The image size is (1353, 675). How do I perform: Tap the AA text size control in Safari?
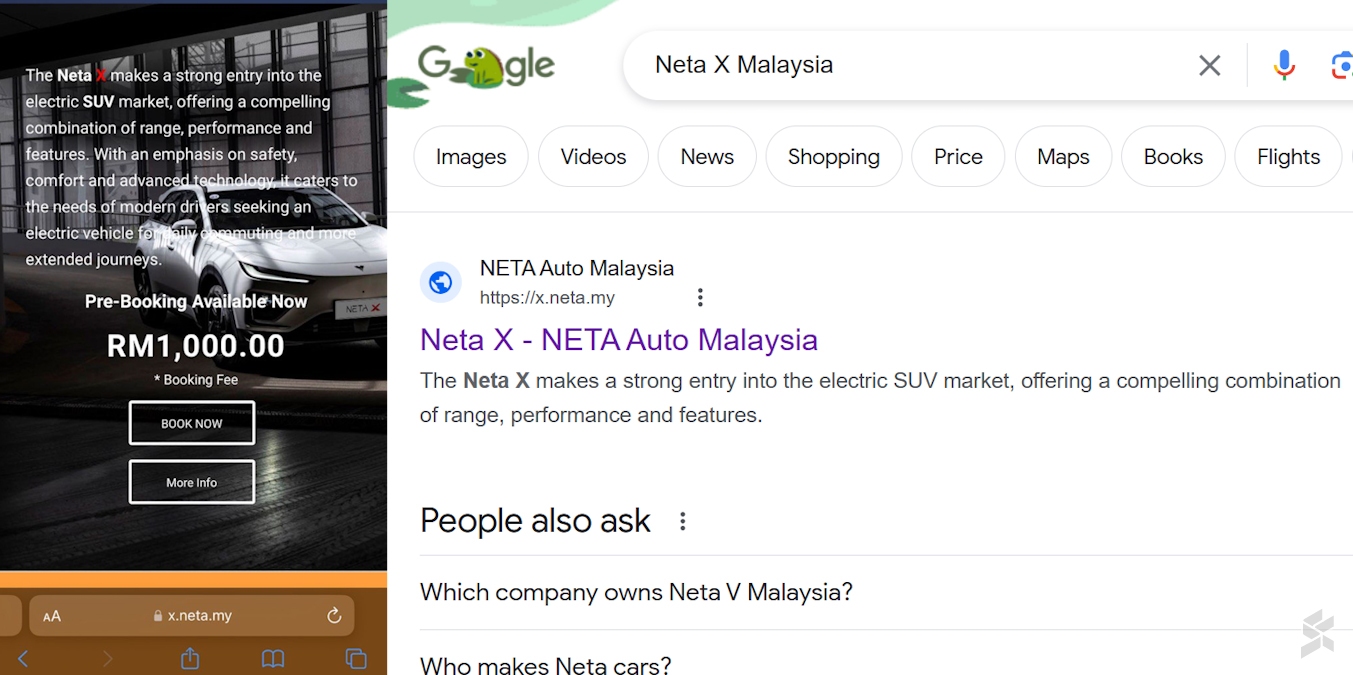[52, 615]
